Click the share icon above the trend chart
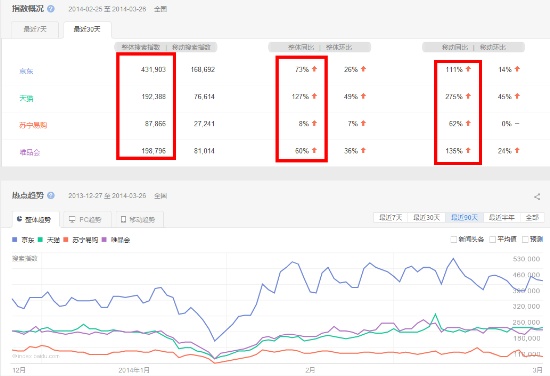Image resolution: width=550 pixels, height=376 pixels. [x=537, y=197]
